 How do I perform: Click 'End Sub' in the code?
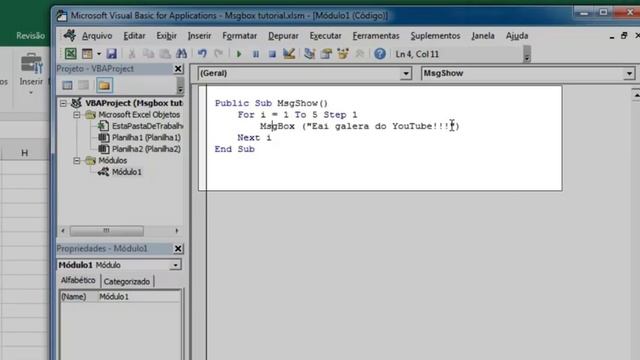click(235, 149)
